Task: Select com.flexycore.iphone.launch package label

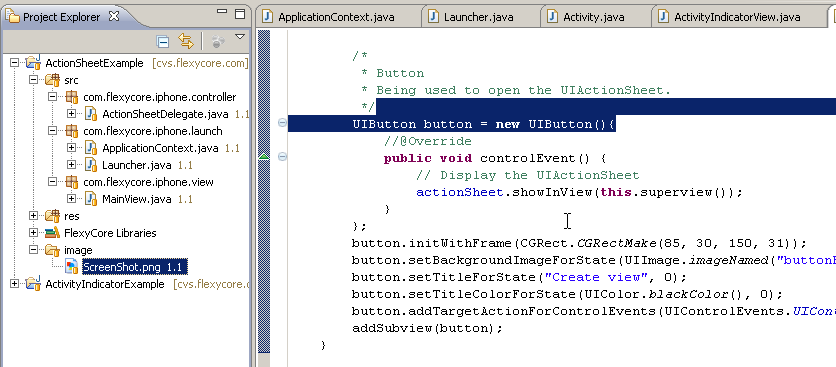Action: tap(153, 131)
